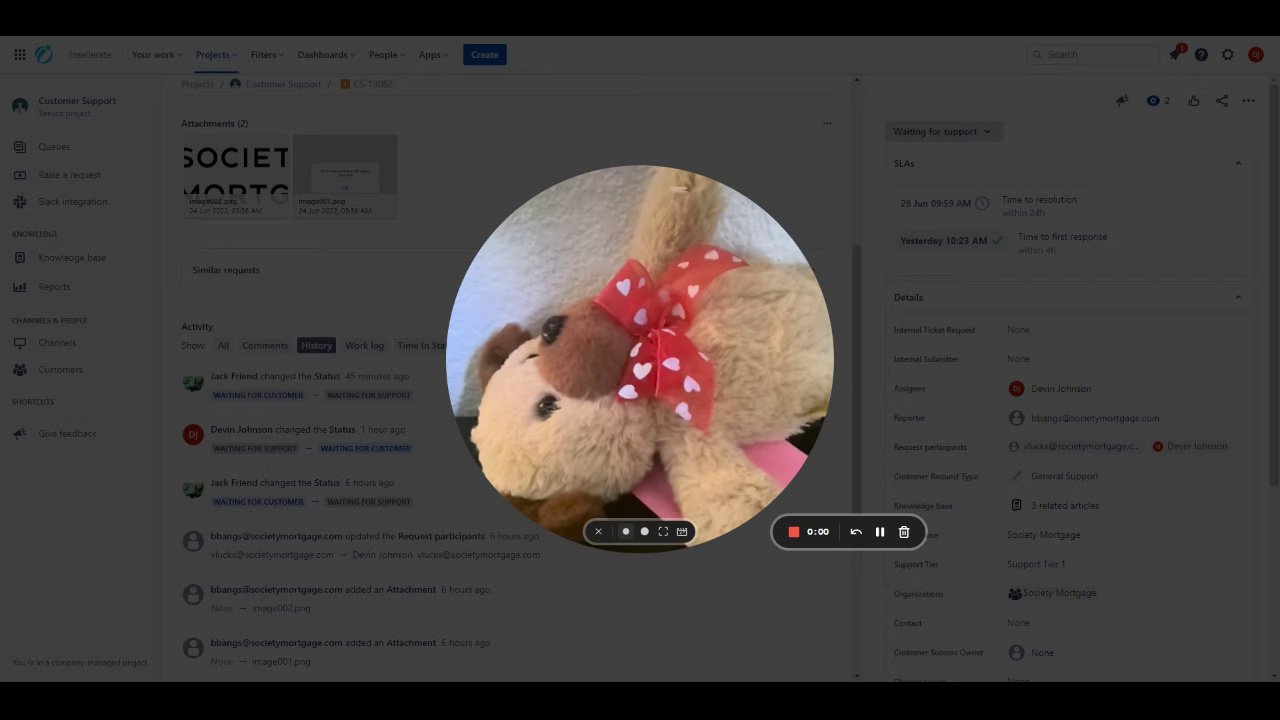Click the Create button
The height and width of the screenshot is (720, 1280).
tap(485, 55)
